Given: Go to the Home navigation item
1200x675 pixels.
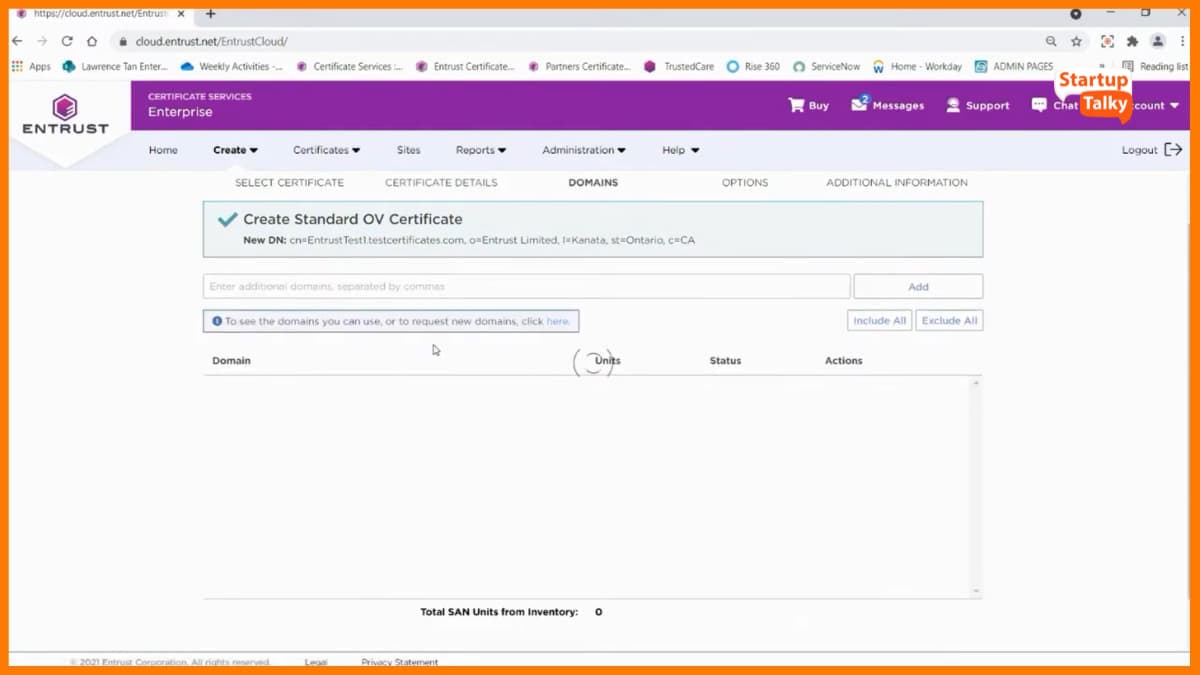Looking at the screenshot, I should (x=162, y=149).
